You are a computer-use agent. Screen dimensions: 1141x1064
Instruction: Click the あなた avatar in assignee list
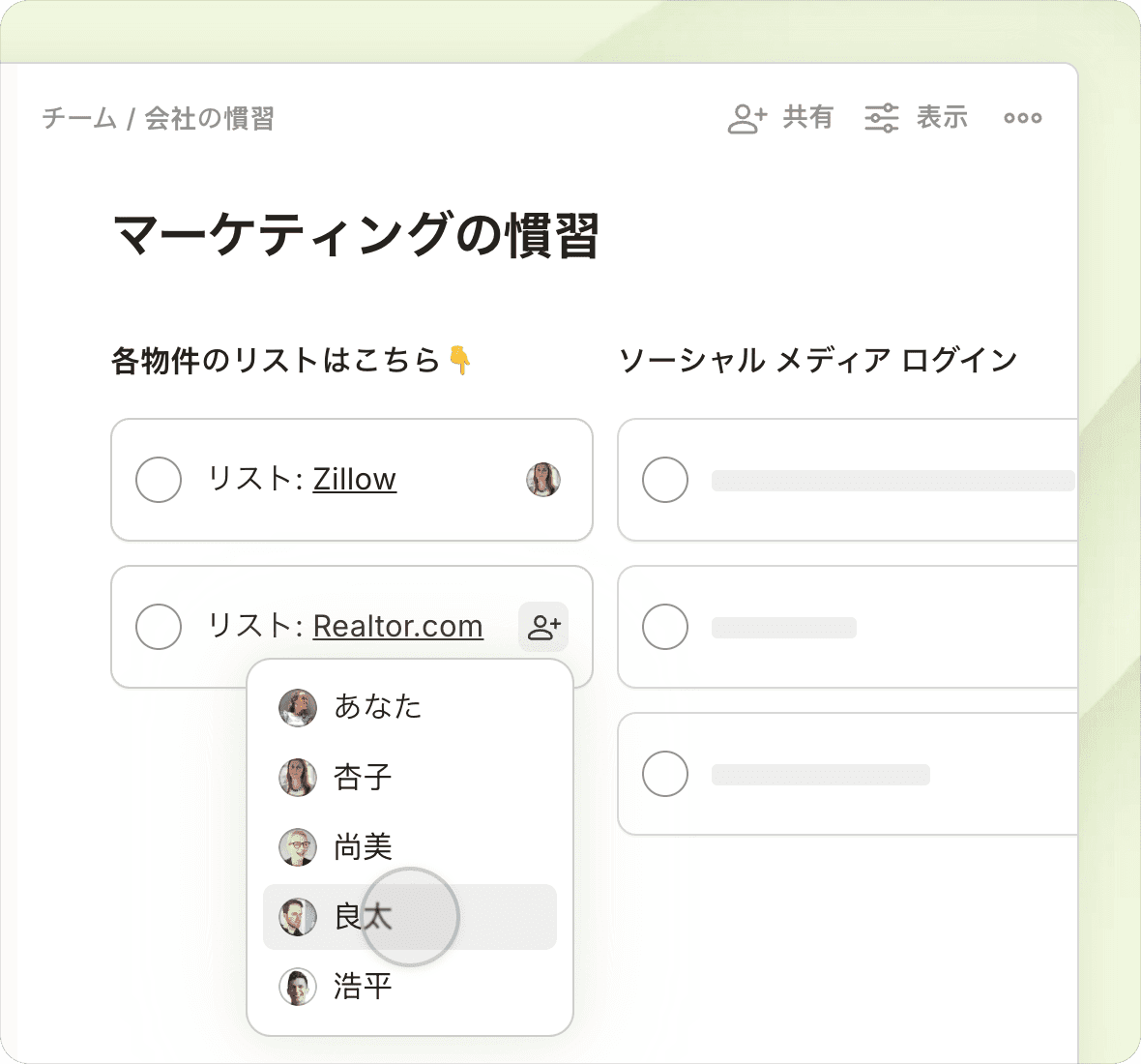(298, 708)
